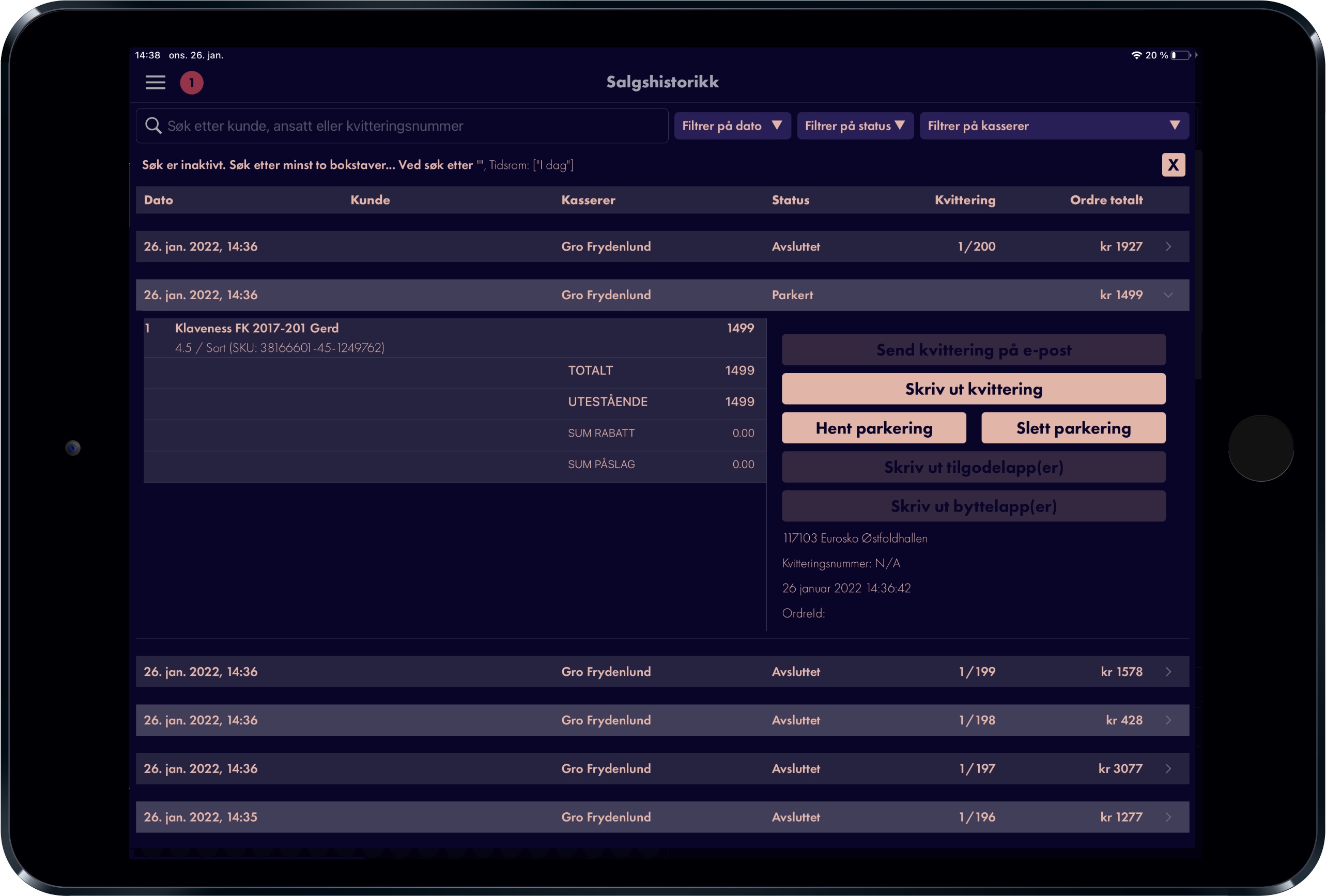Click Skriv ut kvittering button

(974, 389)
